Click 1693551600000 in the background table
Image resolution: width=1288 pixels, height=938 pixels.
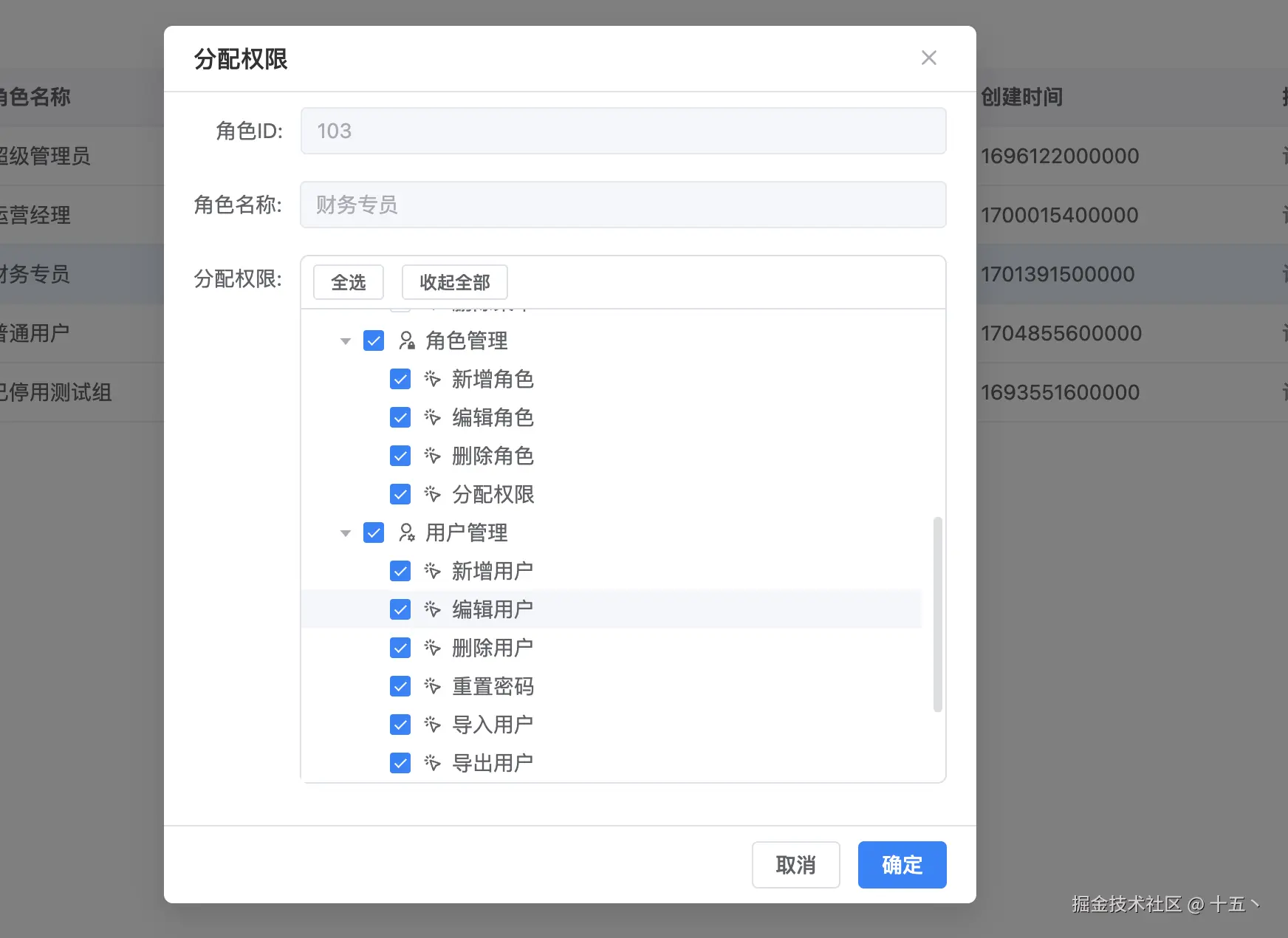1061,392
